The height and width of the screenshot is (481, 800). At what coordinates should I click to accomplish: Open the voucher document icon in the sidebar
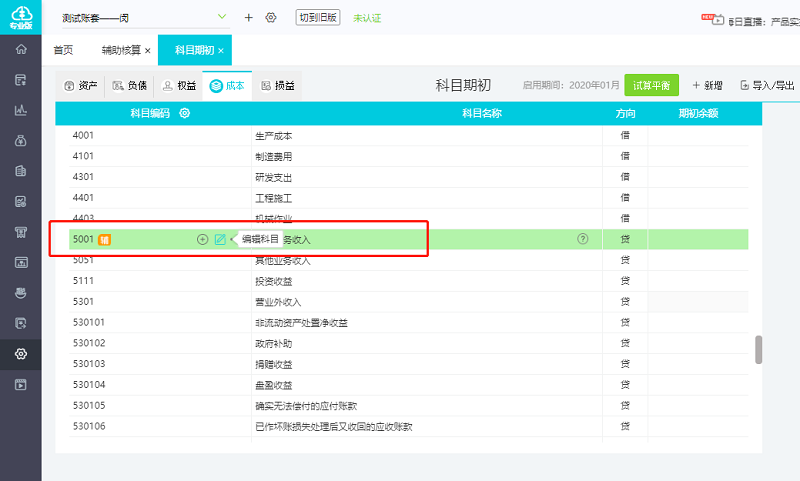point(21,80)
